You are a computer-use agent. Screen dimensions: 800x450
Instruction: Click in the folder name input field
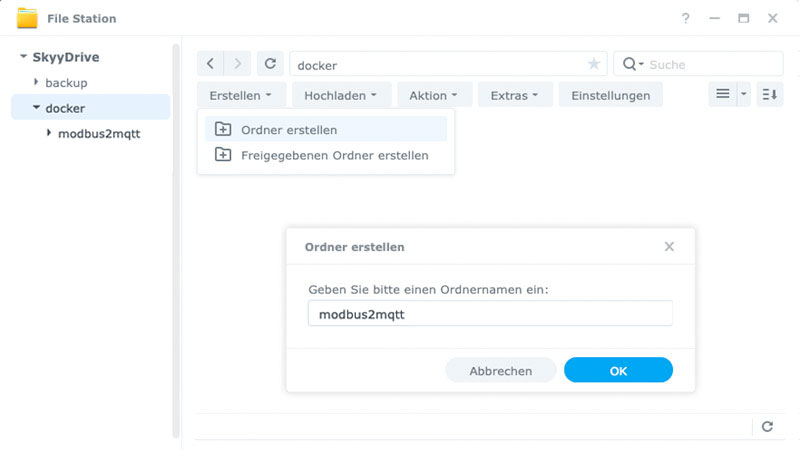coord(490,313)
